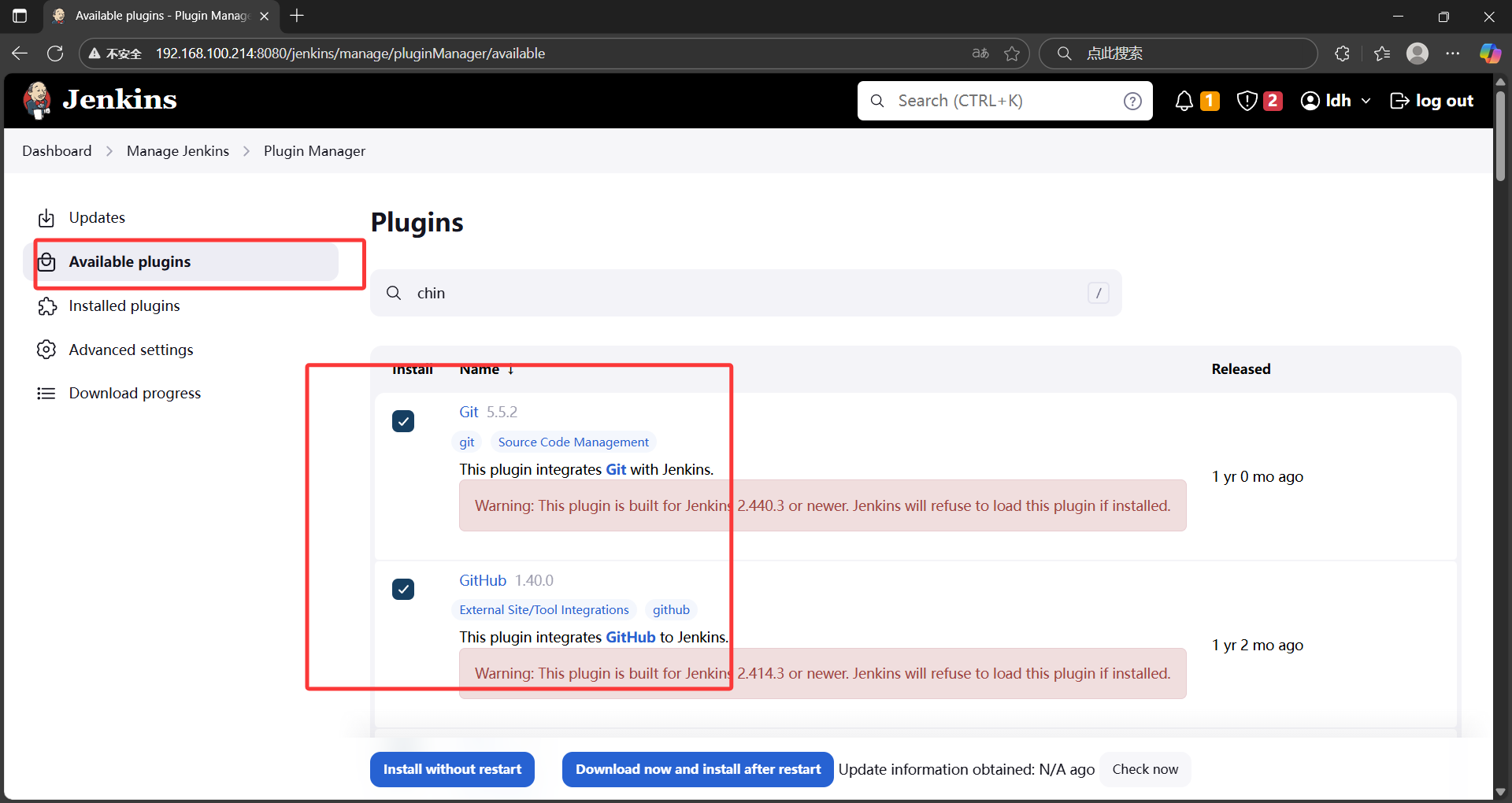This screenshot has width=1512, height=803.
Task: Click External Site/Tool Integrations tag
Action: pyautogui.click(x=544, y=610)
